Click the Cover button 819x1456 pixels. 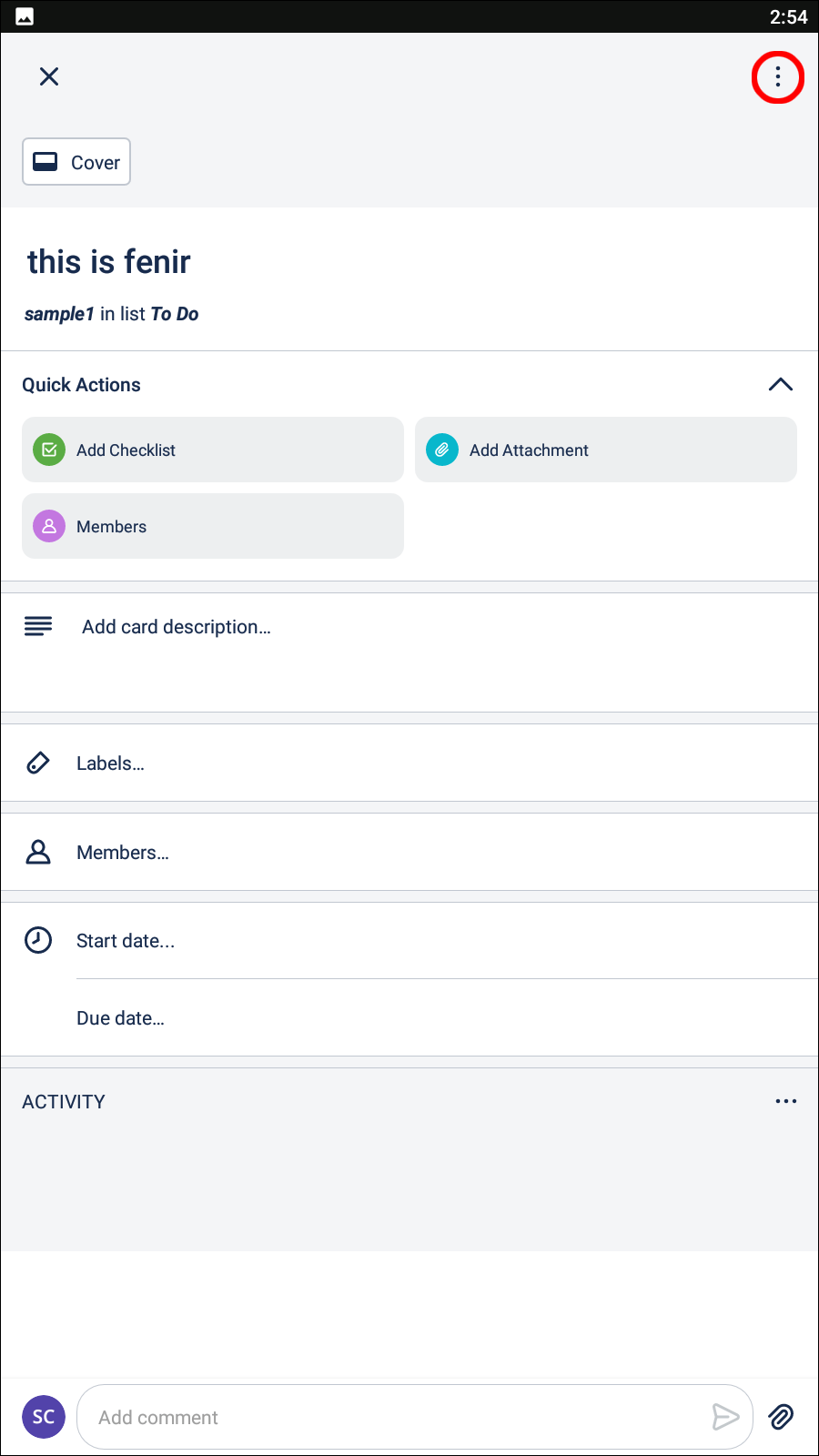pos(76,161)
